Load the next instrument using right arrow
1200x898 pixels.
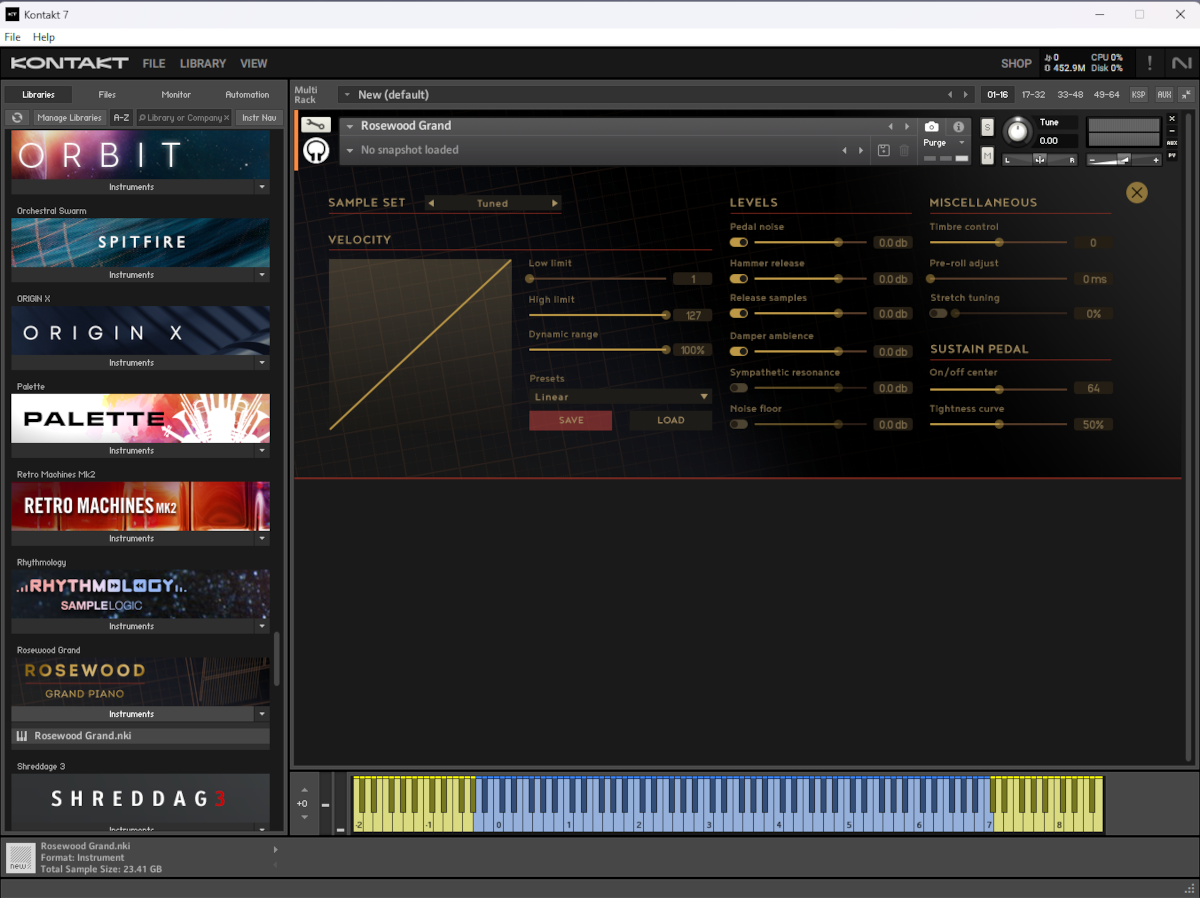click(x=906, y=126)
